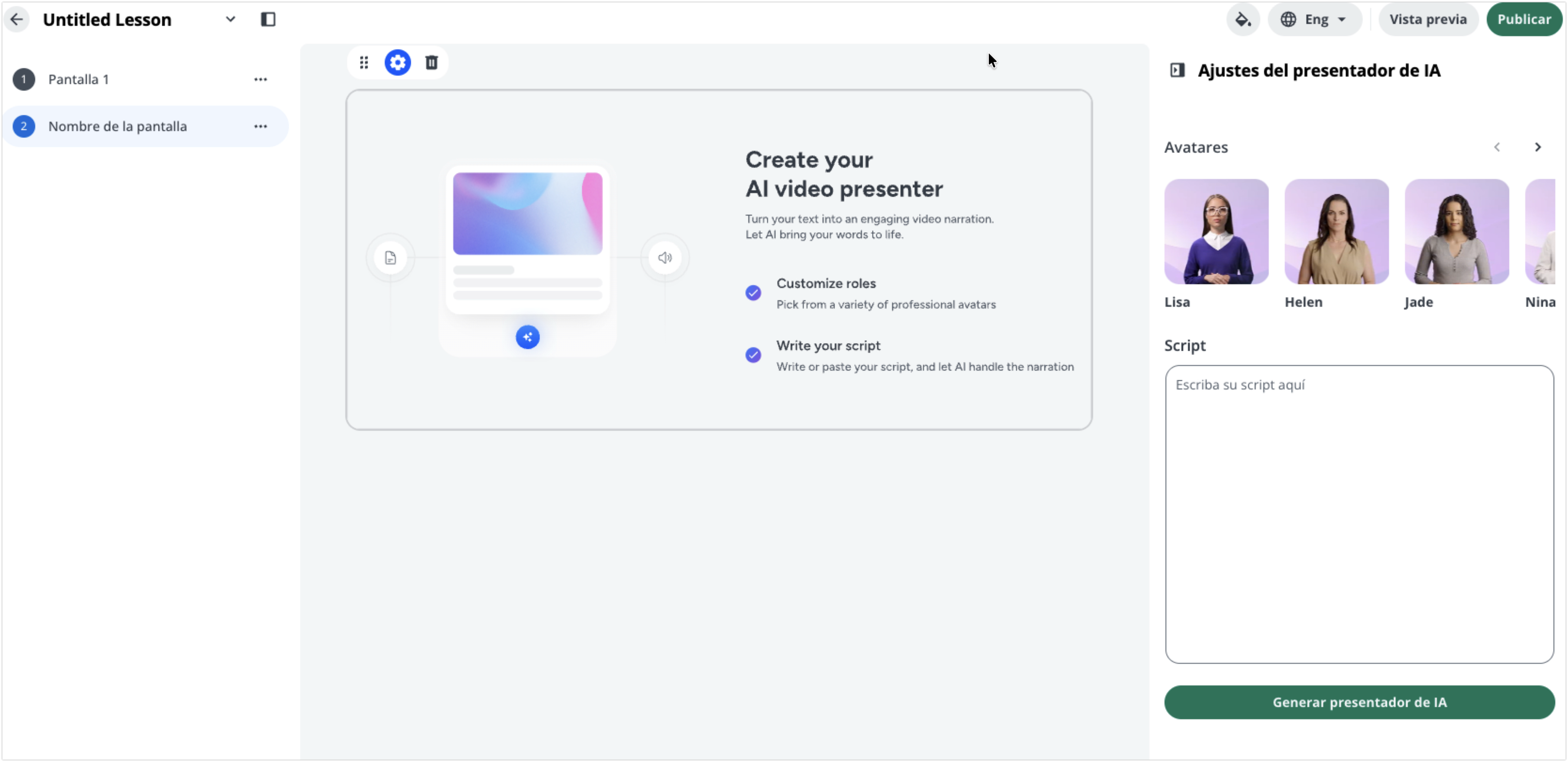
Task: Select the Helen avatar thumbnail
Action: tap(1336, 232)
